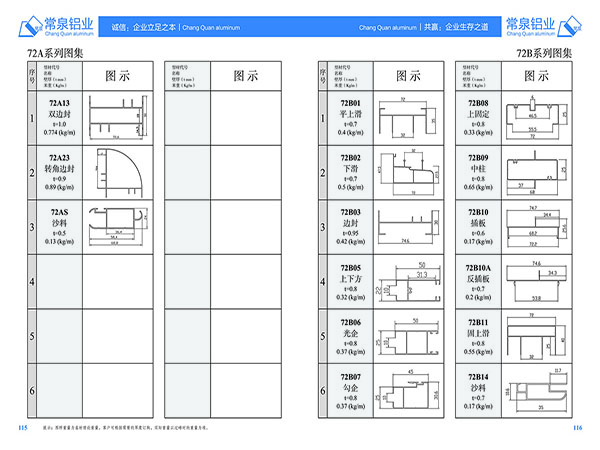View the 72B10A 反插板 profile drawing
This screenshot has width=600, height=450.
click(536, 282)
